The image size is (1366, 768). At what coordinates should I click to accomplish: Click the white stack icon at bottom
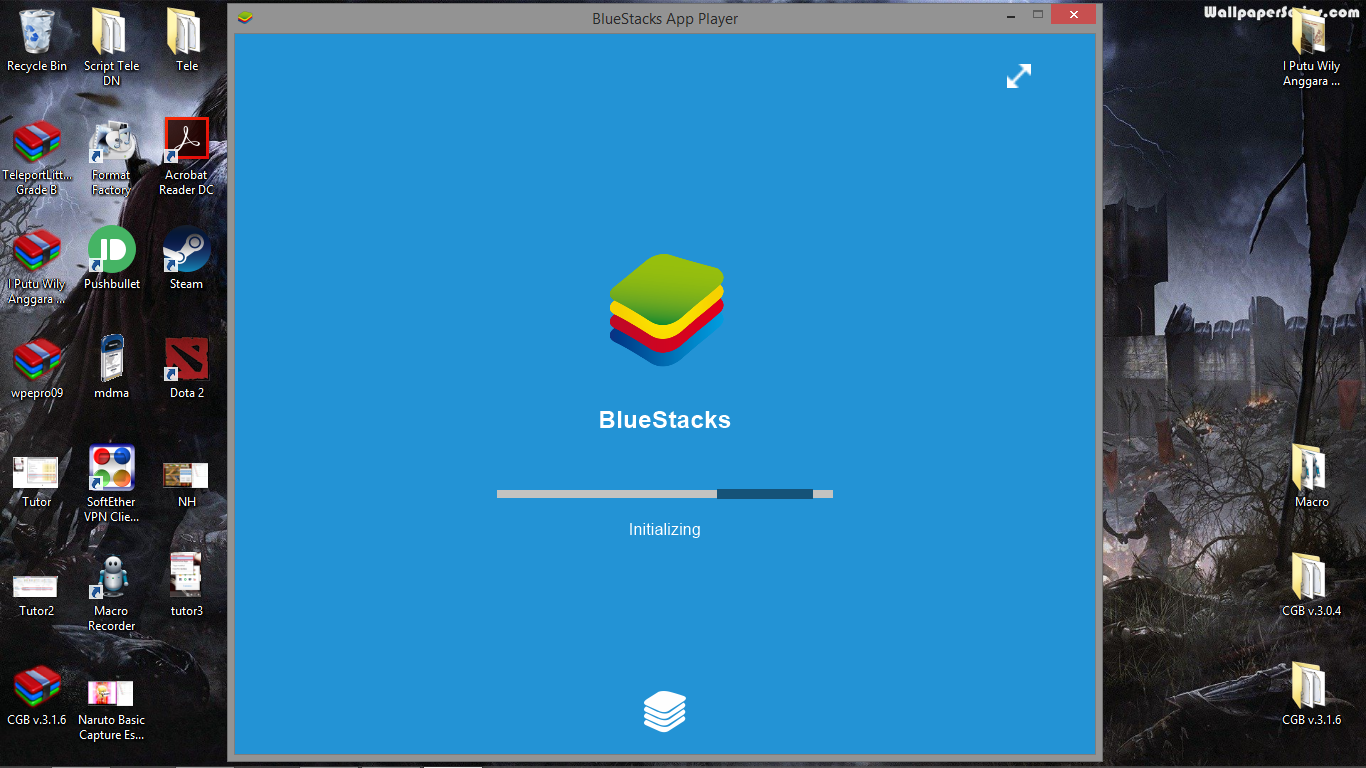coord(665,711)
